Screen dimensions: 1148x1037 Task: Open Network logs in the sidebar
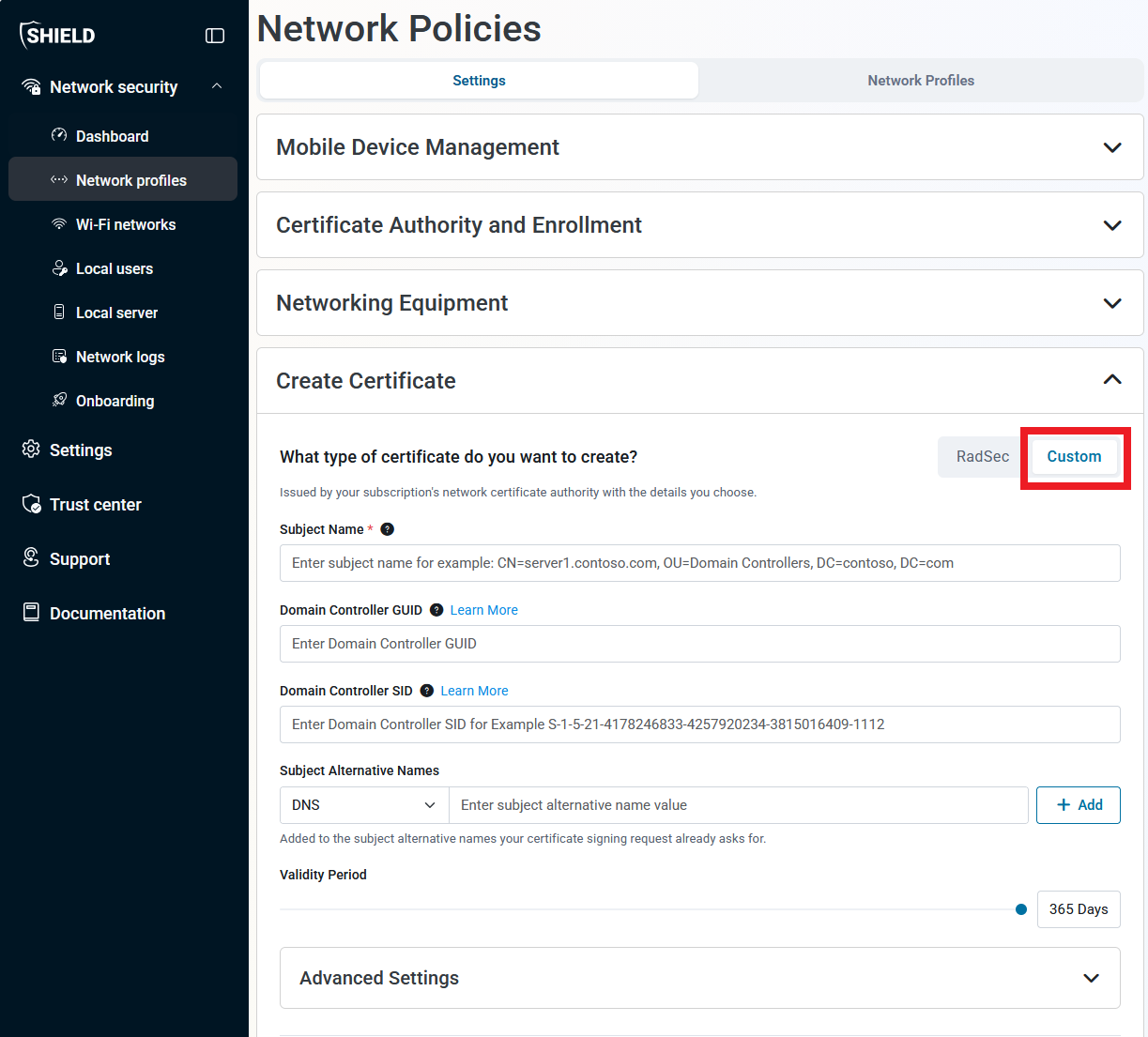click(123, 357)
